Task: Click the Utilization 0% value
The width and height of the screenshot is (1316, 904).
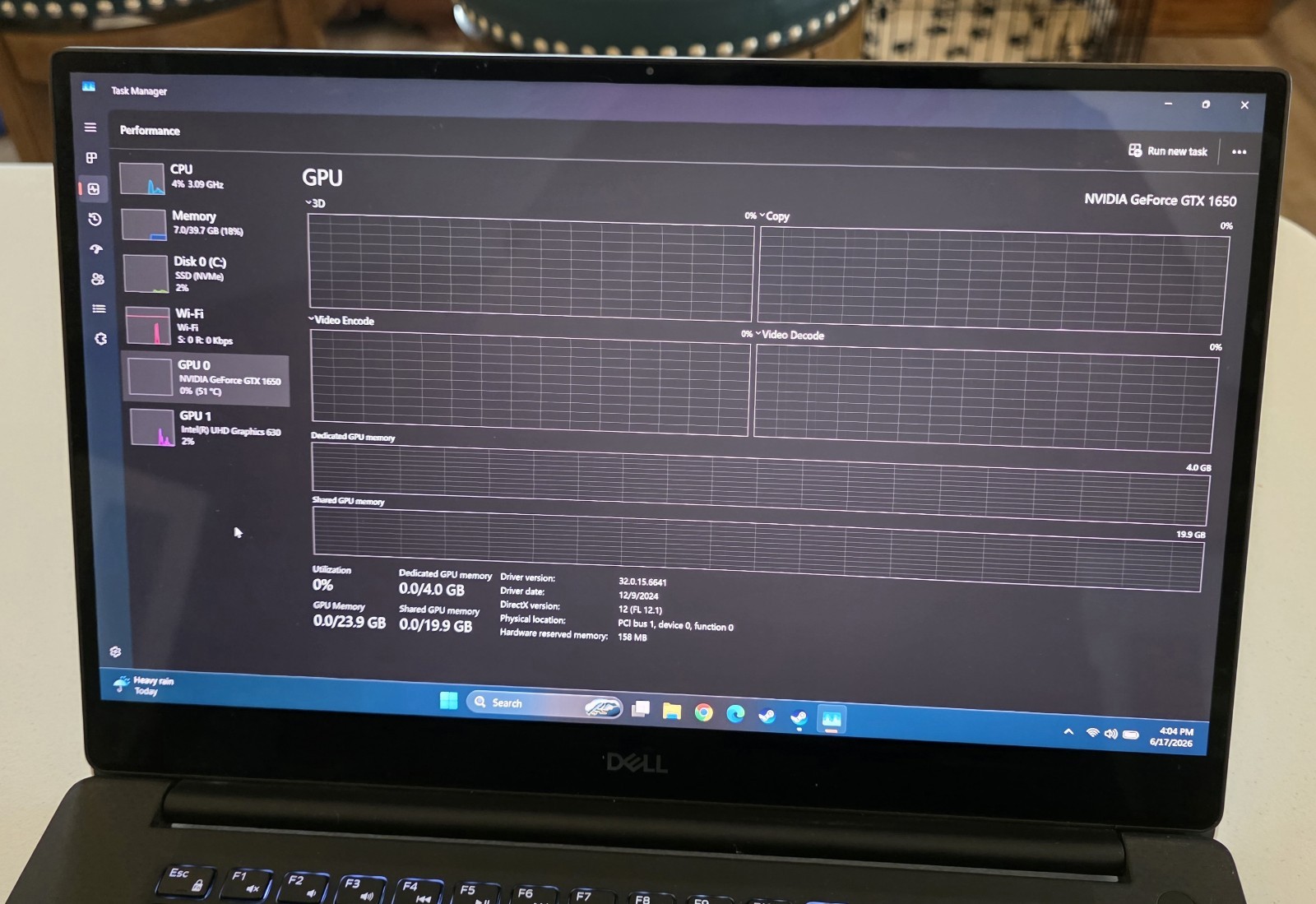Action: pos(322,585)
